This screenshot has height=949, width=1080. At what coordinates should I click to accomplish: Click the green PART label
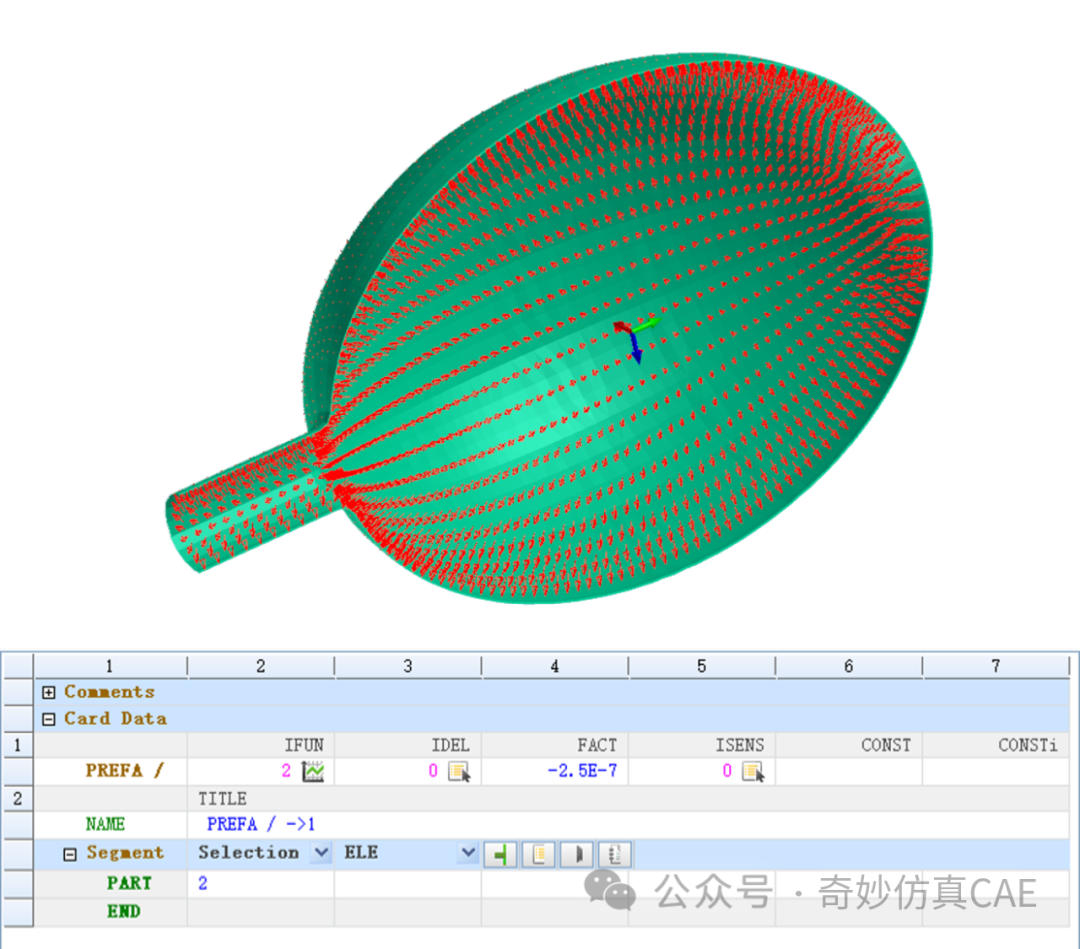point(129,884)
